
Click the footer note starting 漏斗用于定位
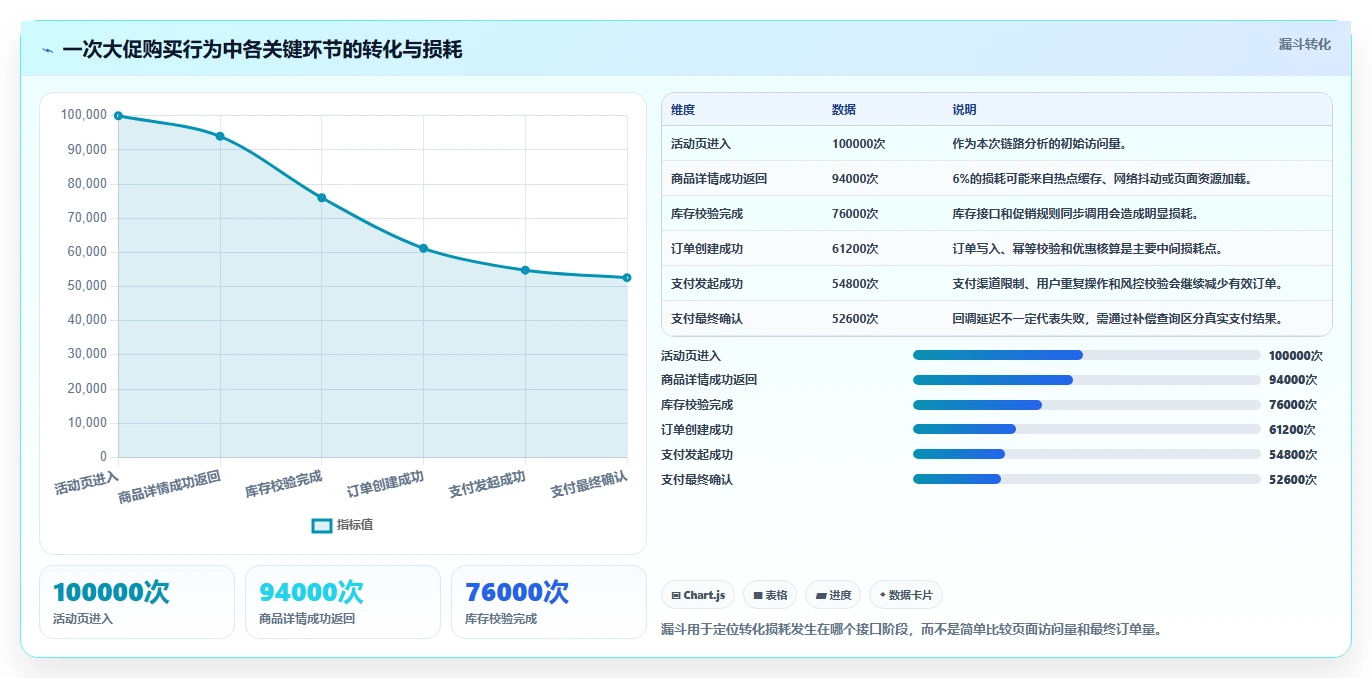click(911, 630)
